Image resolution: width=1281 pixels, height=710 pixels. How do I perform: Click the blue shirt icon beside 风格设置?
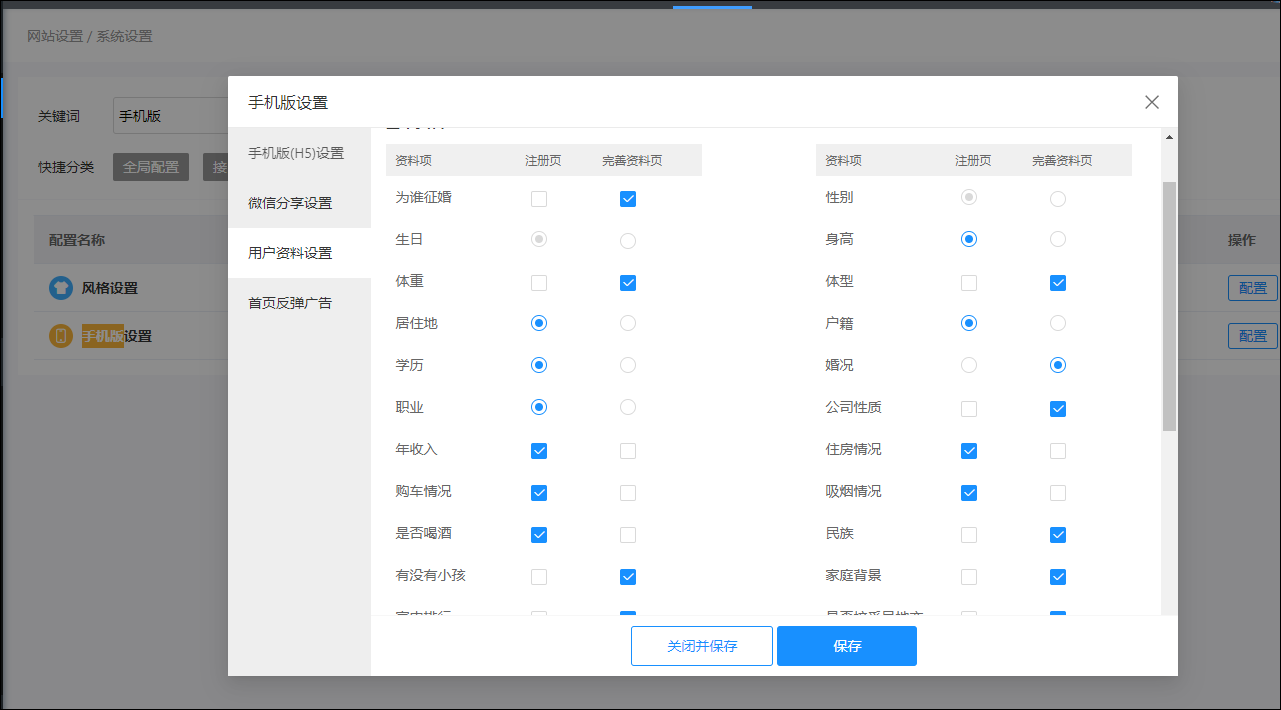tap(61, 288)
